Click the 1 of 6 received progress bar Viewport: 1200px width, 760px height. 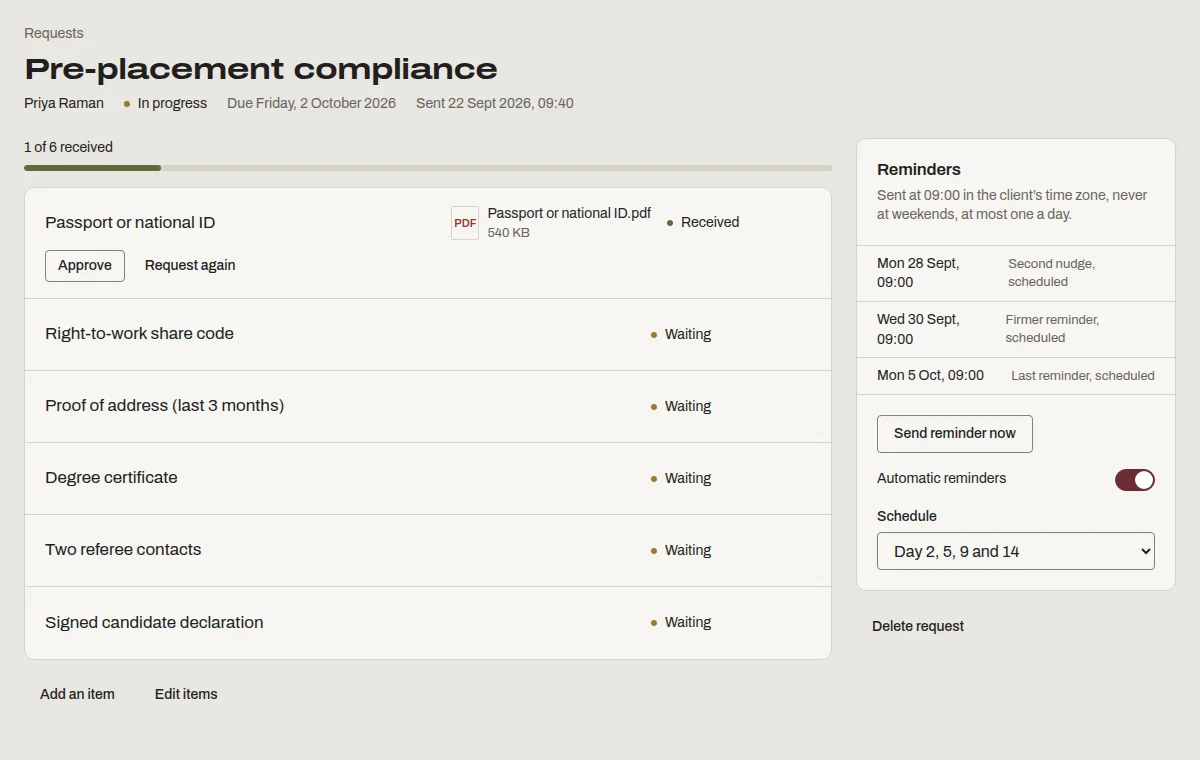click(428, 168)
